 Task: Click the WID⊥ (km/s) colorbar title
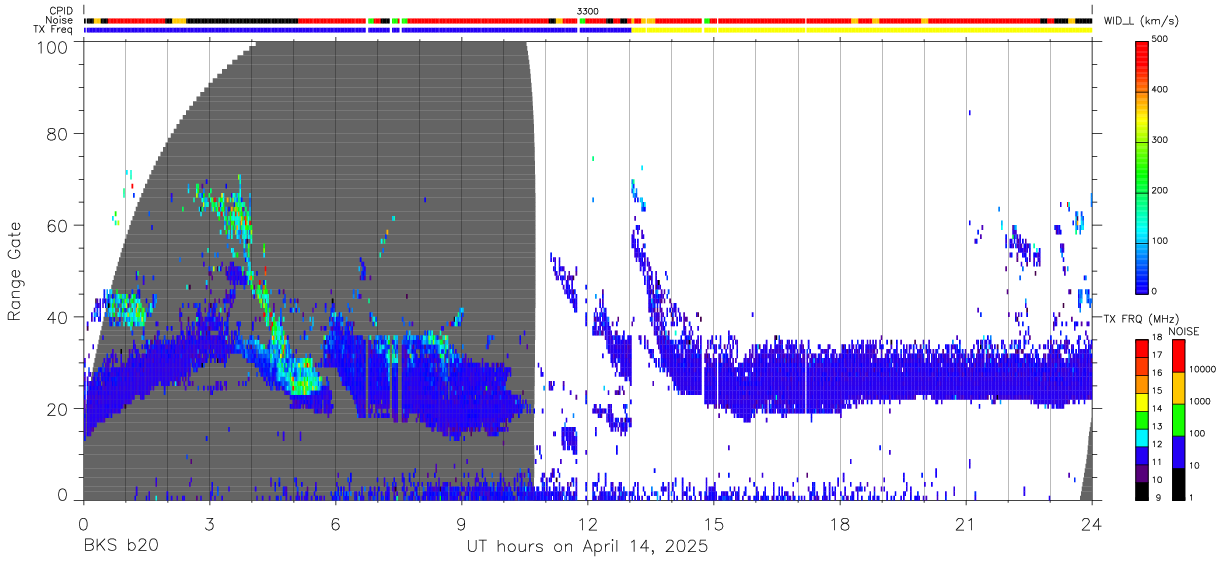(1140, 20)
